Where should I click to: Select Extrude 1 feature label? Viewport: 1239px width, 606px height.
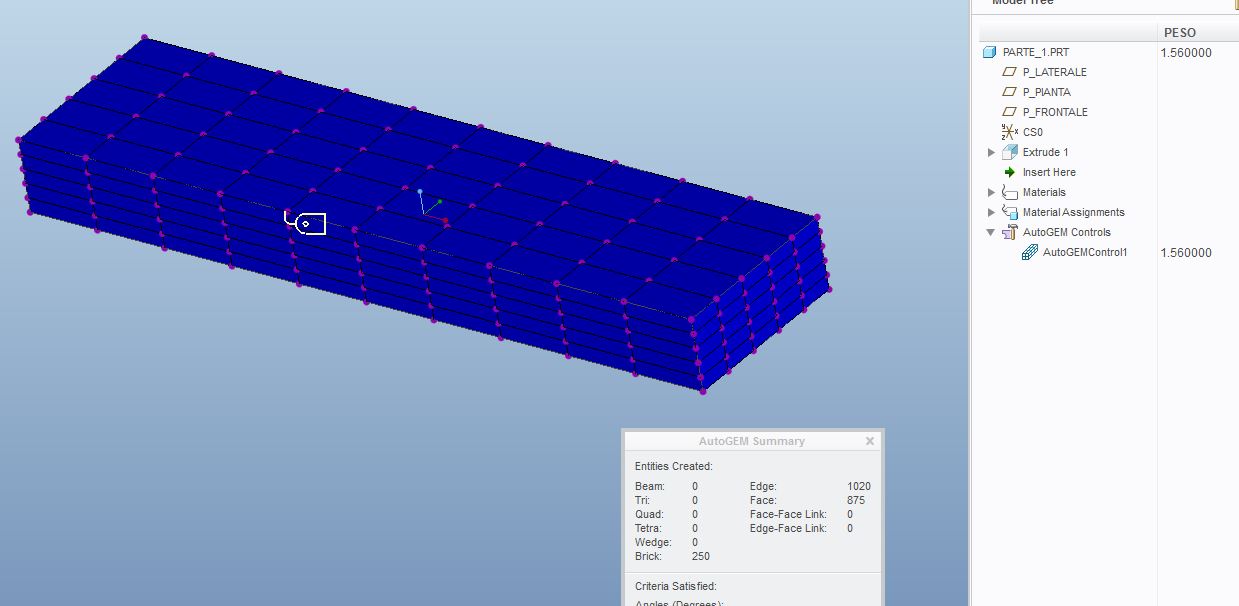pyautogui.click(x=1045, y=152)
